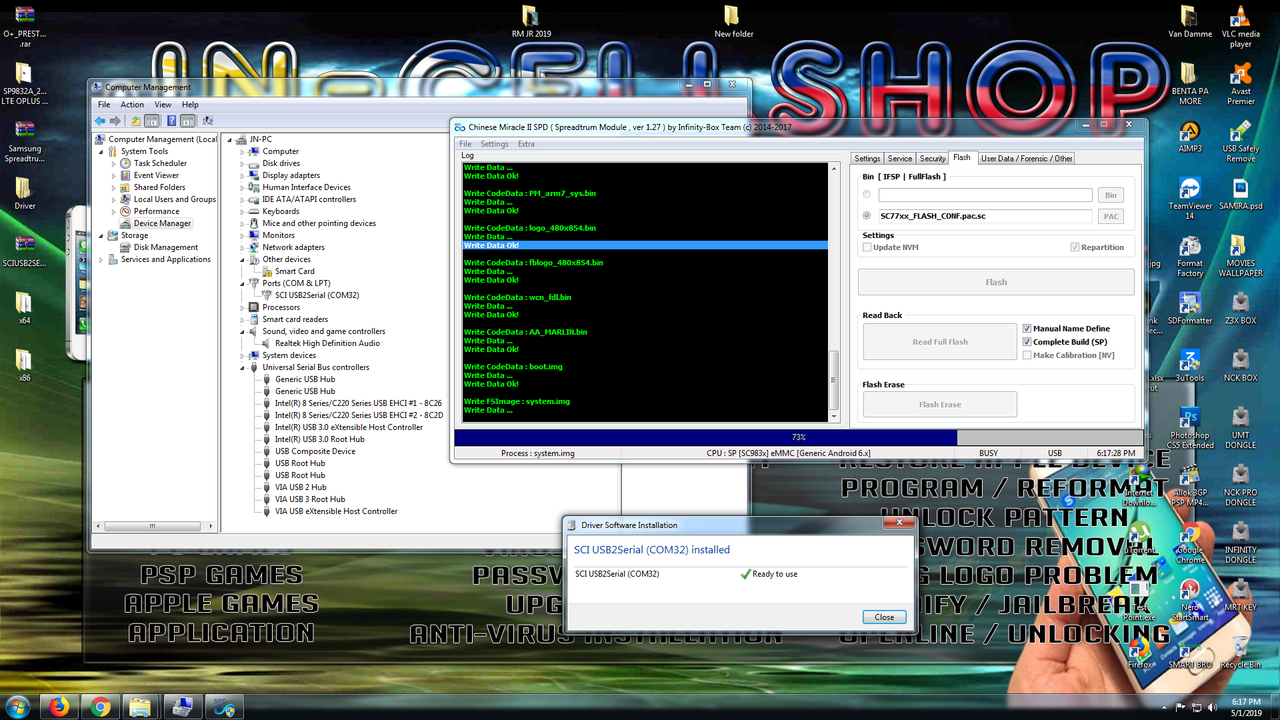The image size is (1280, 720).
Task: Open Format Factory desktop shortcut
Action: tap(1189, 257)
